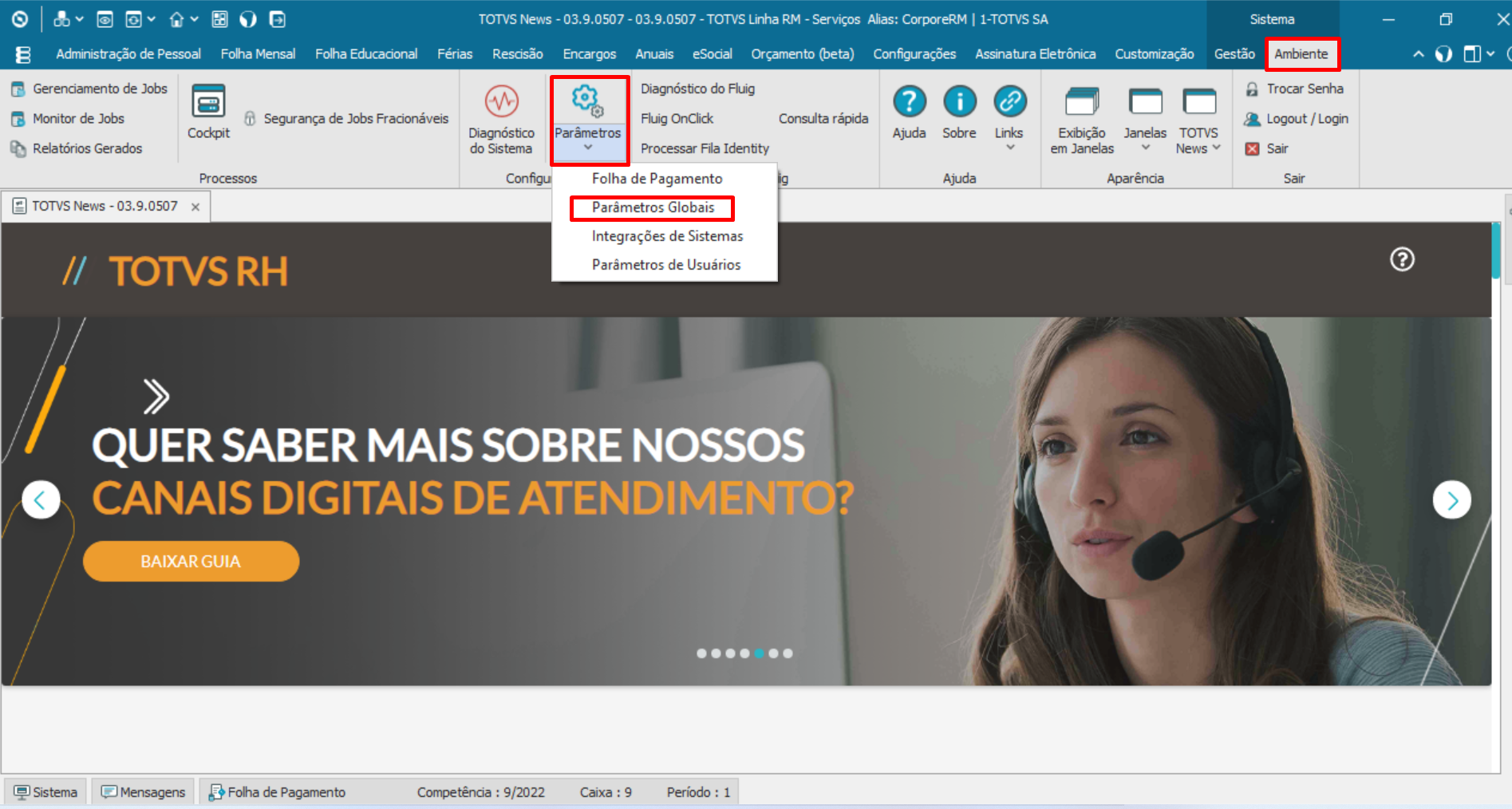
Task: Click the vertical scrollbar thumb
Action: coord(1496,251)
